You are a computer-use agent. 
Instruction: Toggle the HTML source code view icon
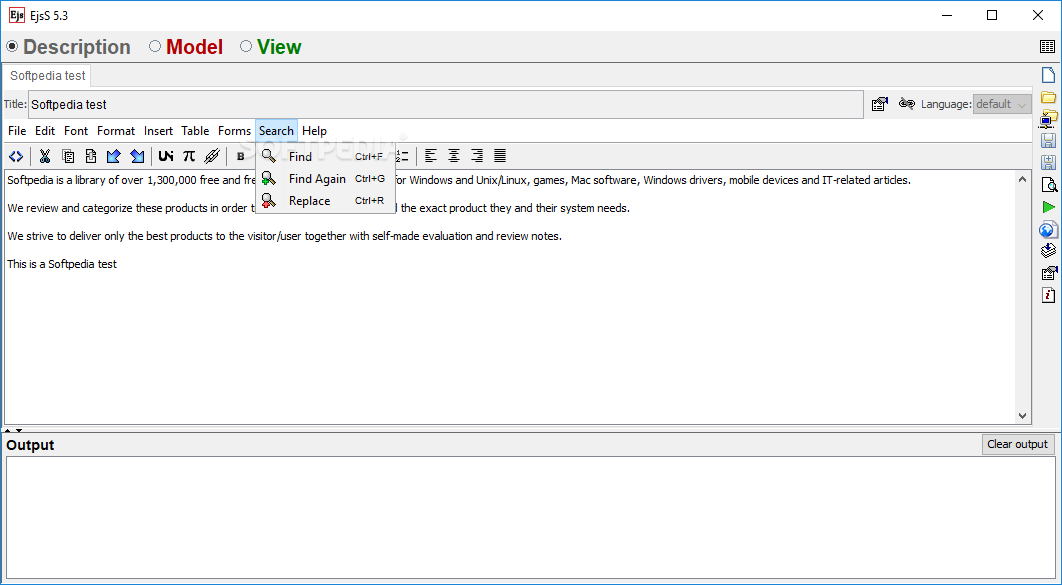pyautogui.click(x=16, y=156)
